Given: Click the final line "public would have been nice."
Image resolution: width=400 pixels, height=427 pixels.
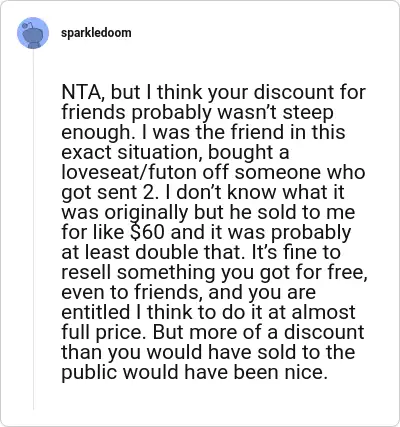Looking at the screenshot, I should 193,373.
